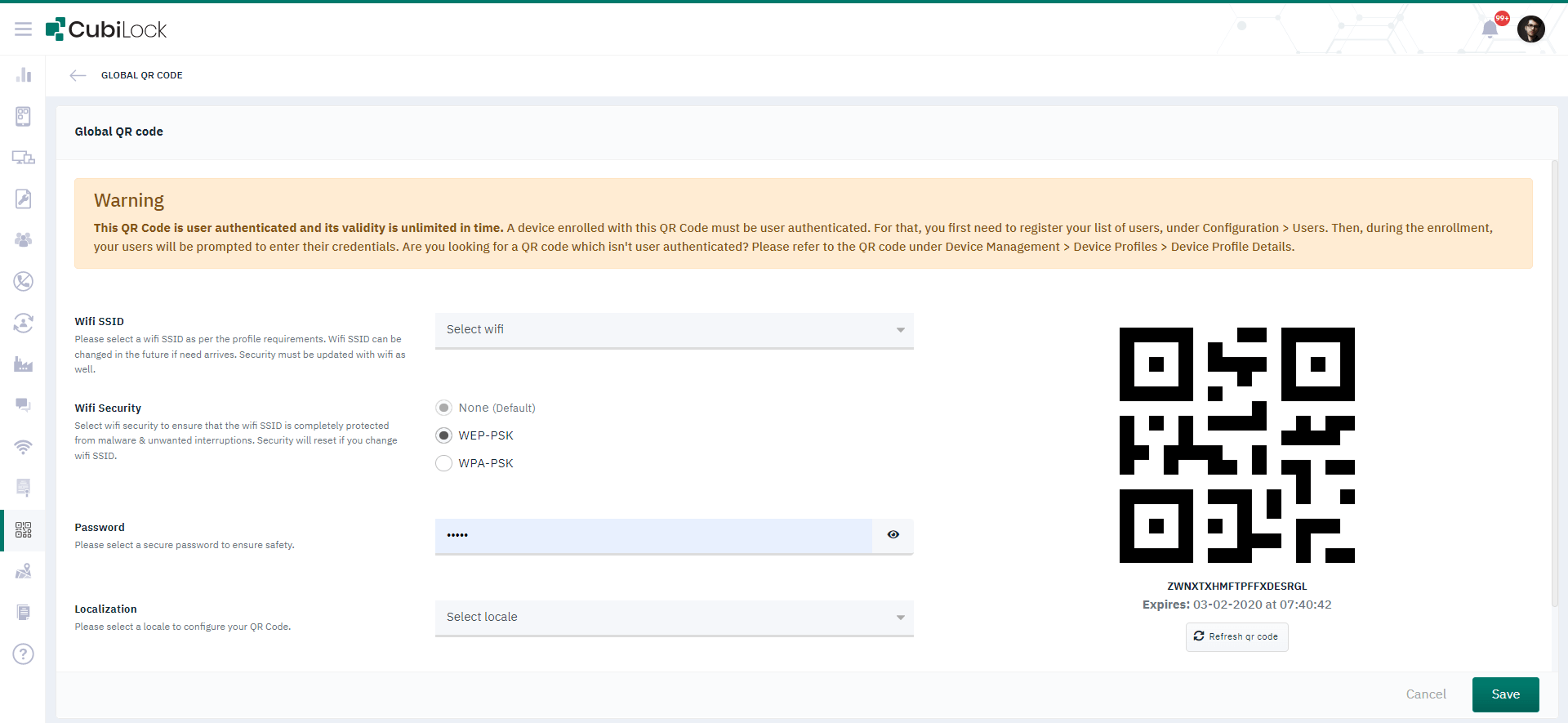Screen dimensions: 1568x723
Task: Click the user profile avatar
Action: pos(1530,29)
